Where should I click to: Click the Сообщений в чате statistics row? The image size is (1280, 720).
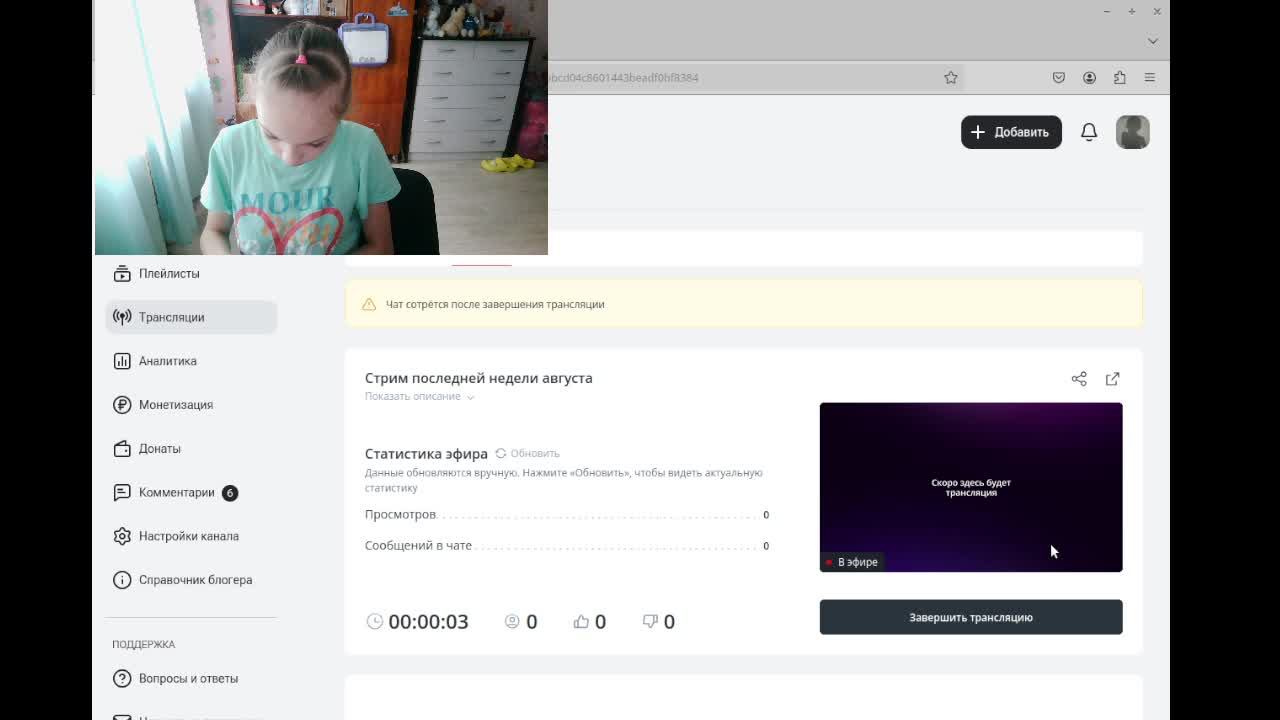(567, 545)
